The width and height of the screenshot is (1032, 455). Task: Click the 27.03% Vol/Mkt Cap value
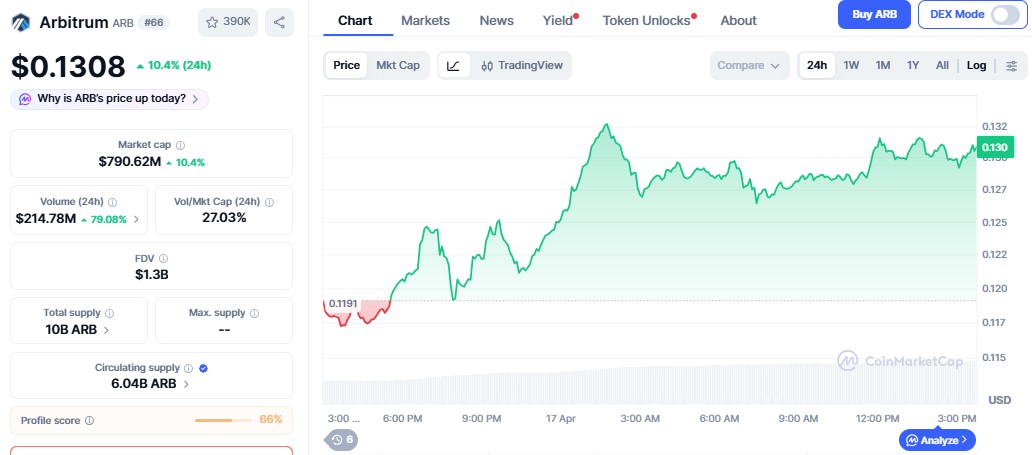pos(224,218)
